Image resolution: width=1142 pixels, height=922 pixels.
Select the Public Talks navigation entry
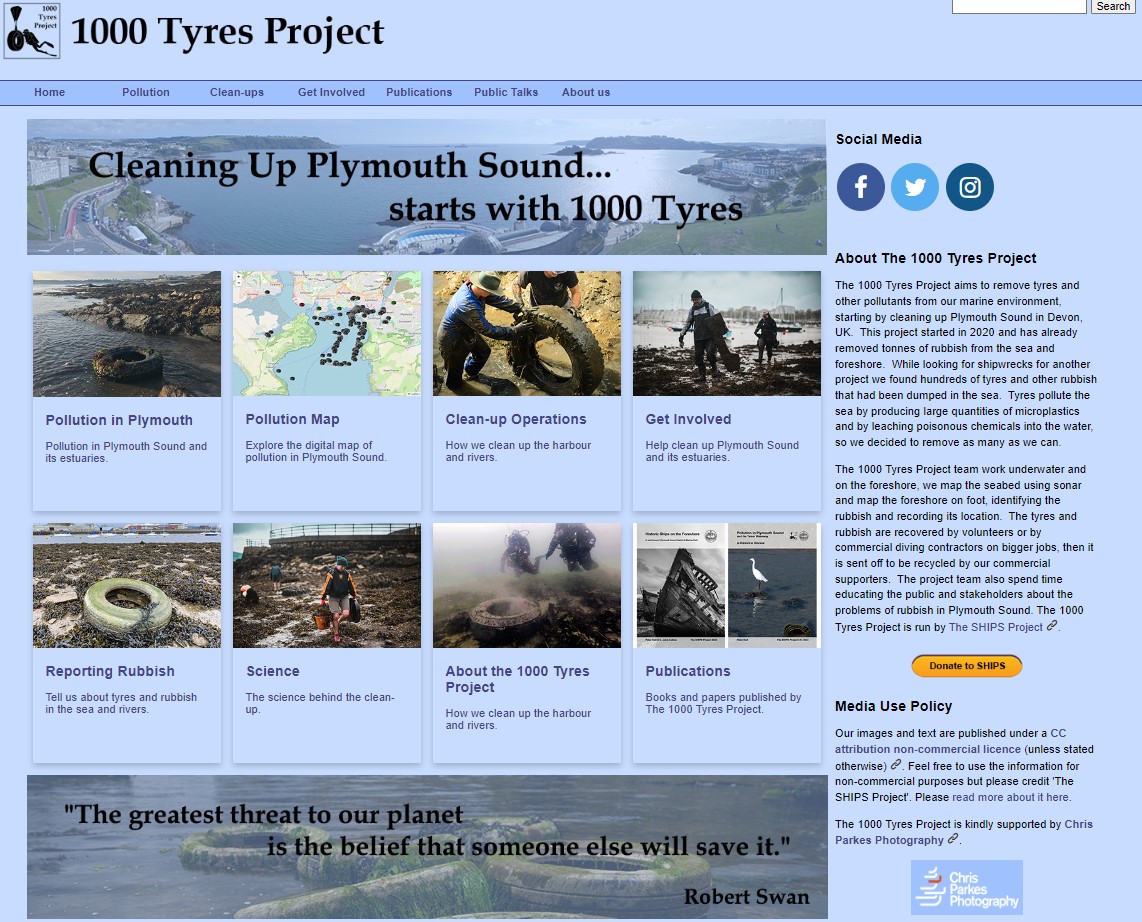coord(506,92)
